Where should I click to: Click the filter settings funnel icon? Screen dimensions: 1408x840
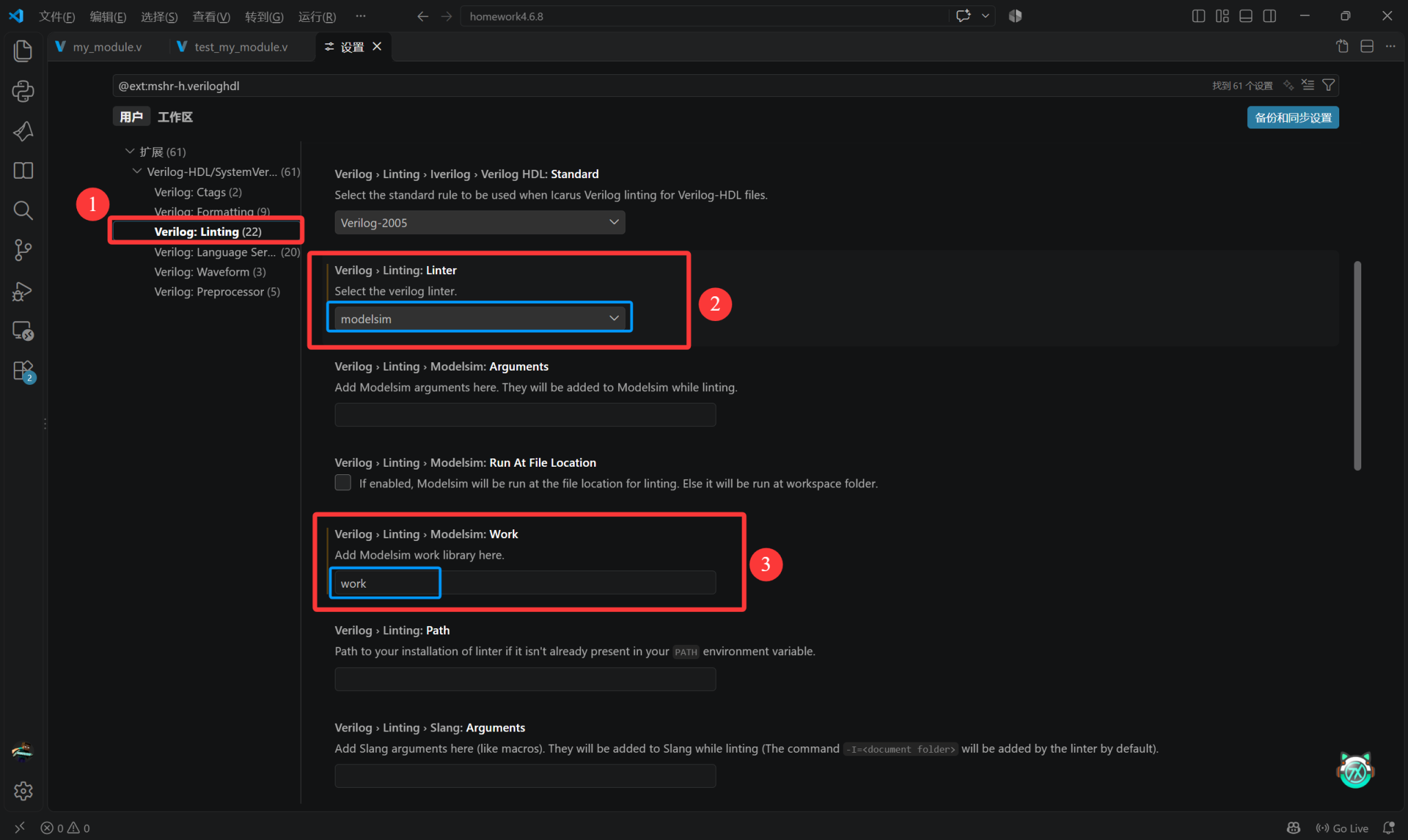1328,85
